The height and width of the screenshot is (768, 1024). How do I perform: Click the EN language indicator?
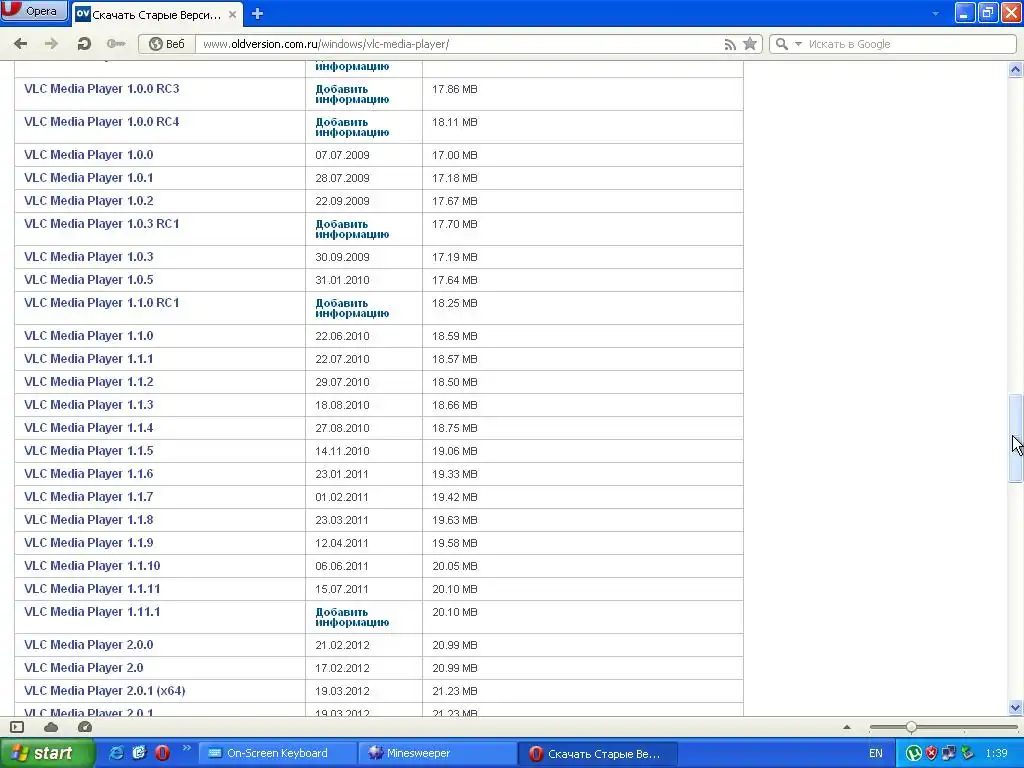(x=876, y=753)
